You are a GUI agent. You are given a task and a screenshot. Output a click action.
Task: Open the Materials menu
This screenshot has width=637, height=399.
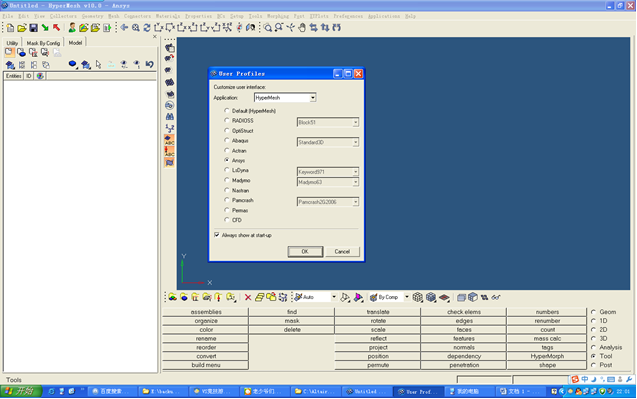point(168,16)
